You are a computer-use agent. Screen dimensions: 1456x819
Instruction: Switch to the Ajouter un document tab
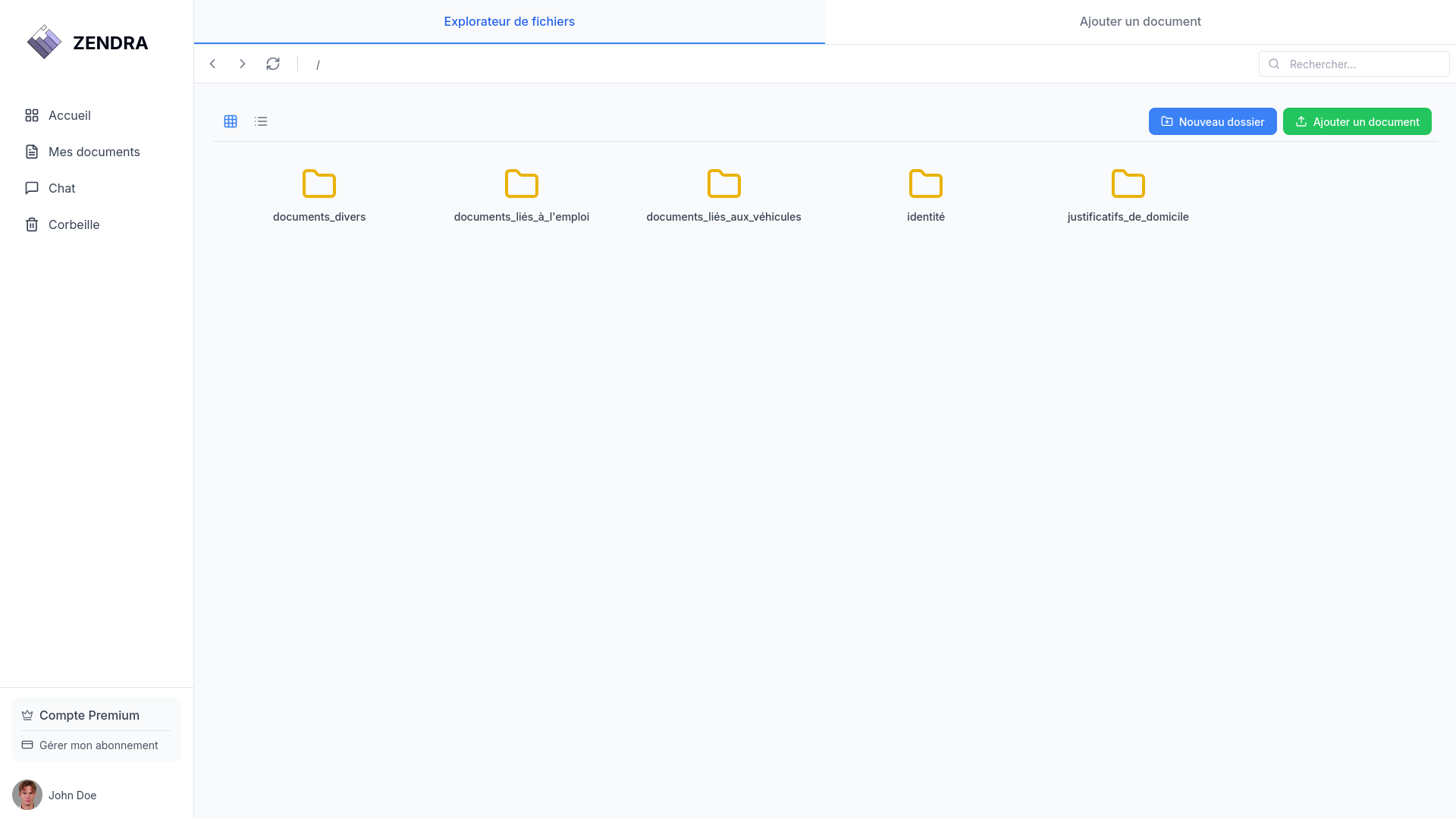(1140, 21)
